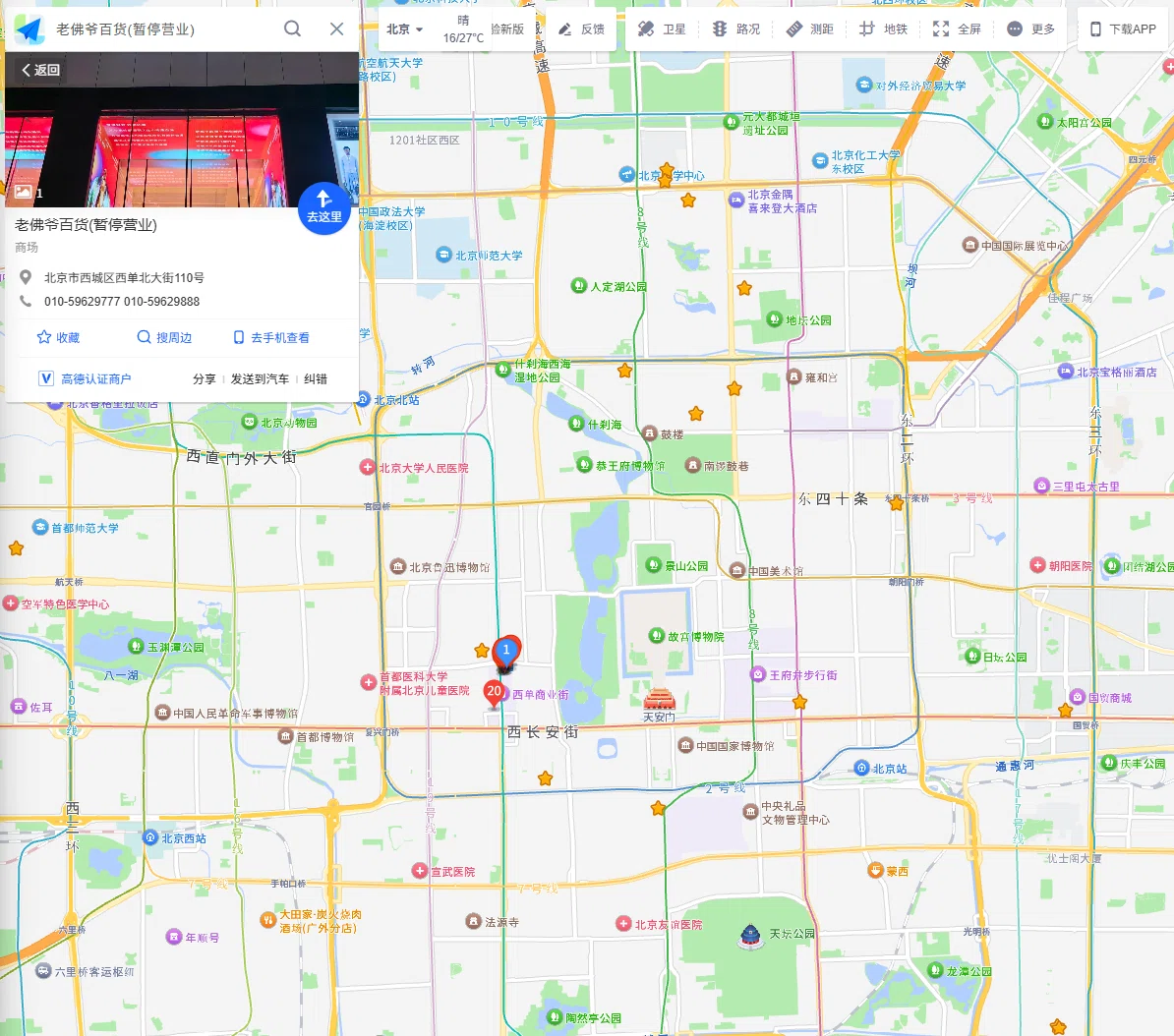The width and height of the screenshot is (1174, 1036).
Task: Click the 三里屯太古里 shopping icon
Action: coord(1041,486)
